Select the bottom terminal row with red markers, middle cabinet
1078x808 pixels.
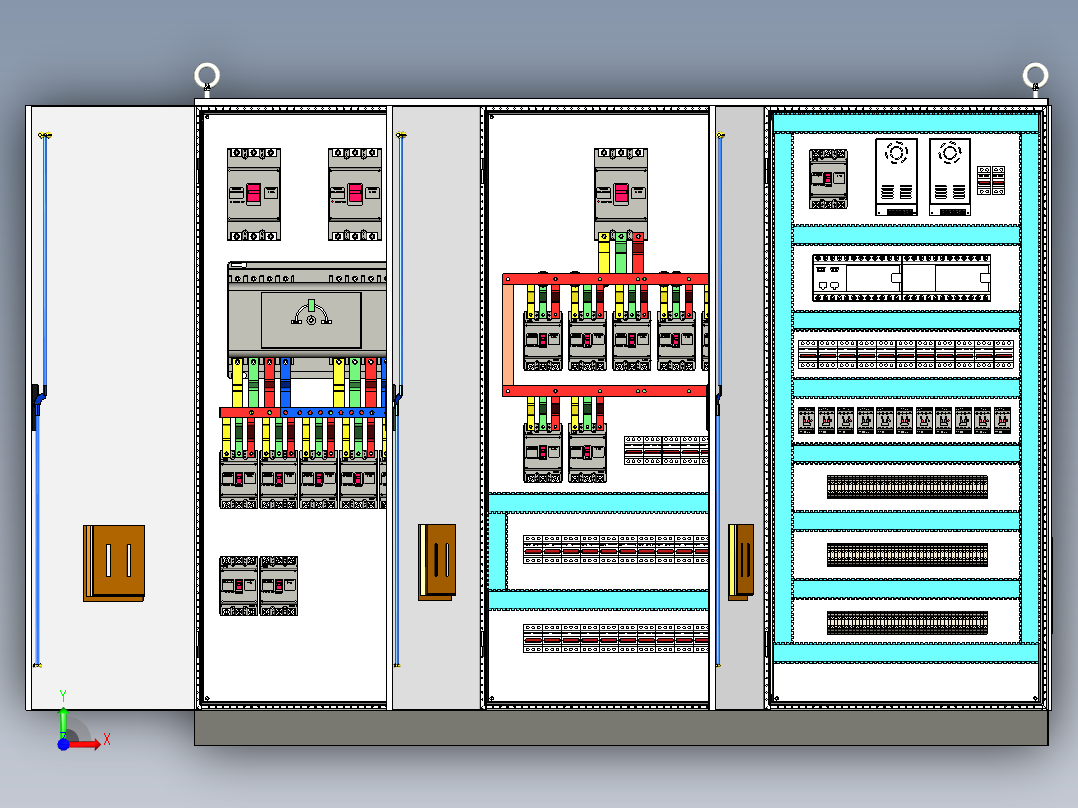pos(615,638)
